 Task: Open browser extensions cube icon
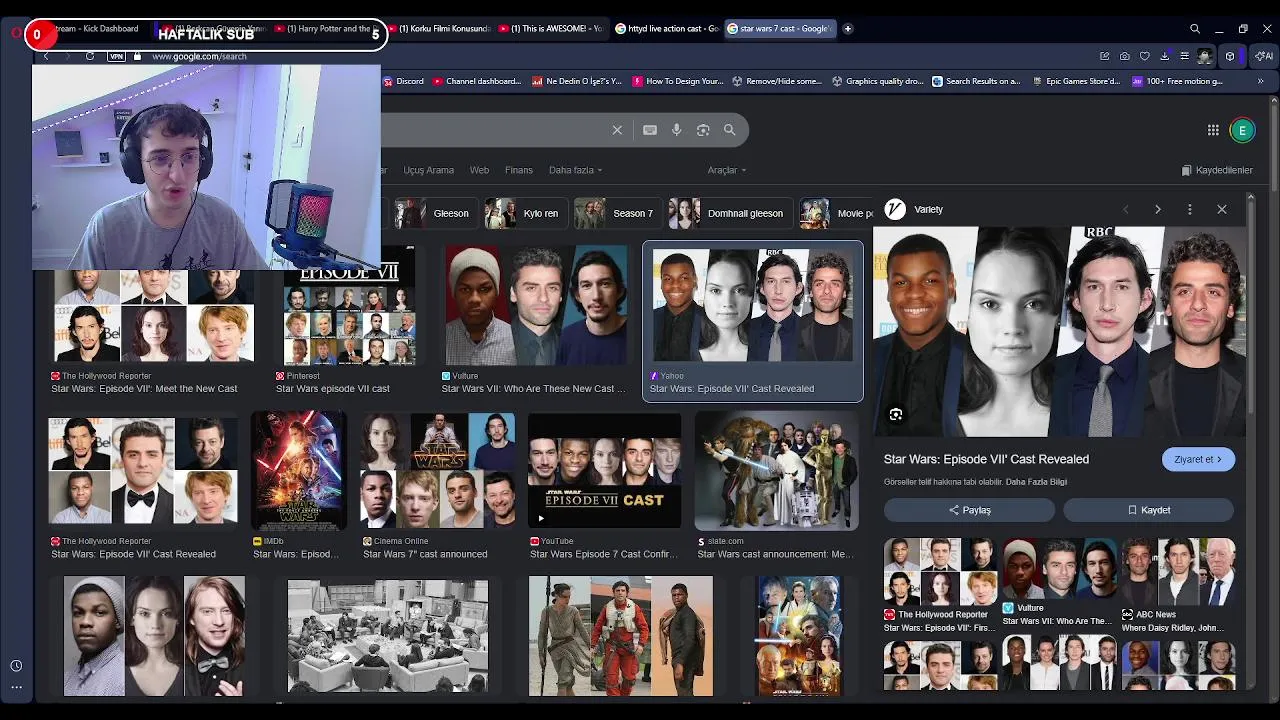click(x=1230, y=56)
